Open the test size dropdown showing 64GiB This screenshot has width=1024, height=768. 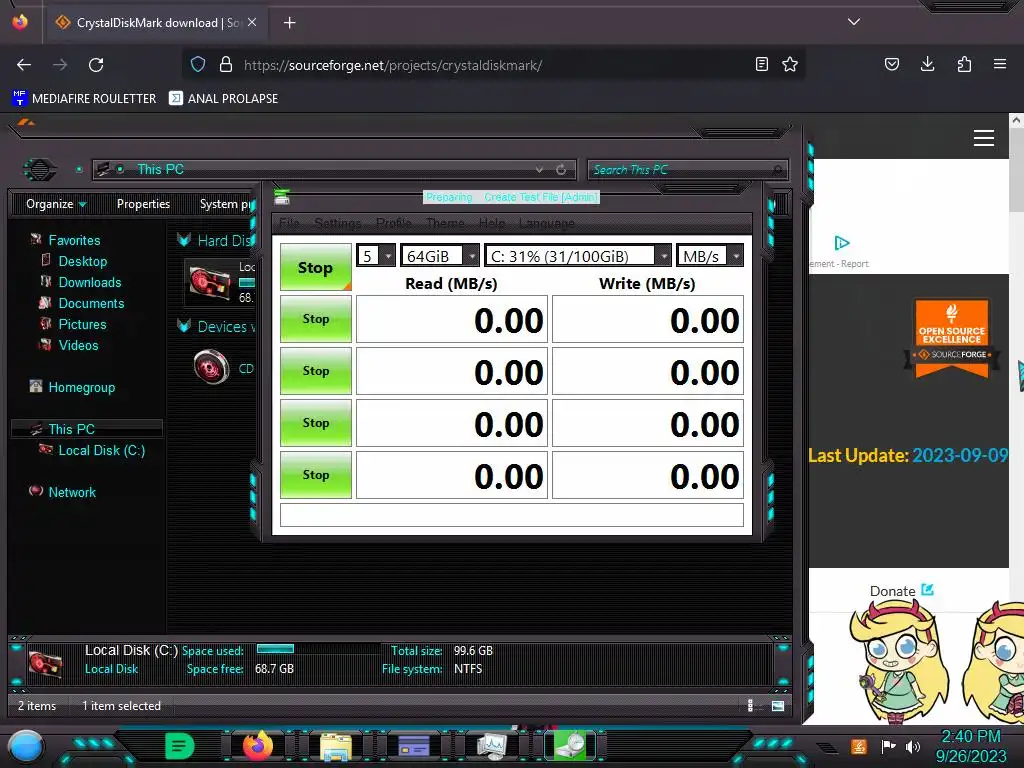point(440,255)
